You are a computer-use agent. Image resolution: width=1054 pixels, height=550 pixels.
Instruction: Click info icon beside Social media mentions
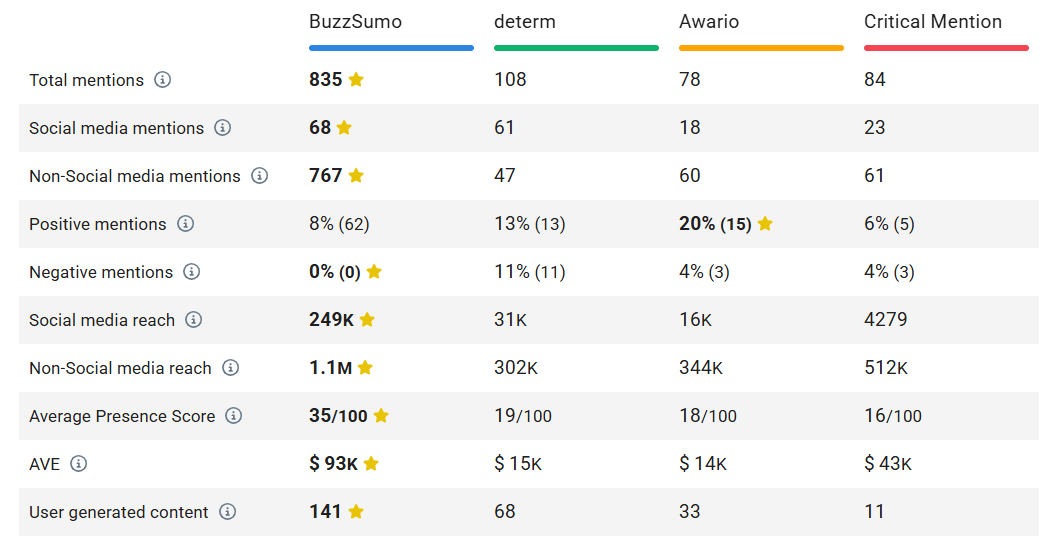pos(223,128)
